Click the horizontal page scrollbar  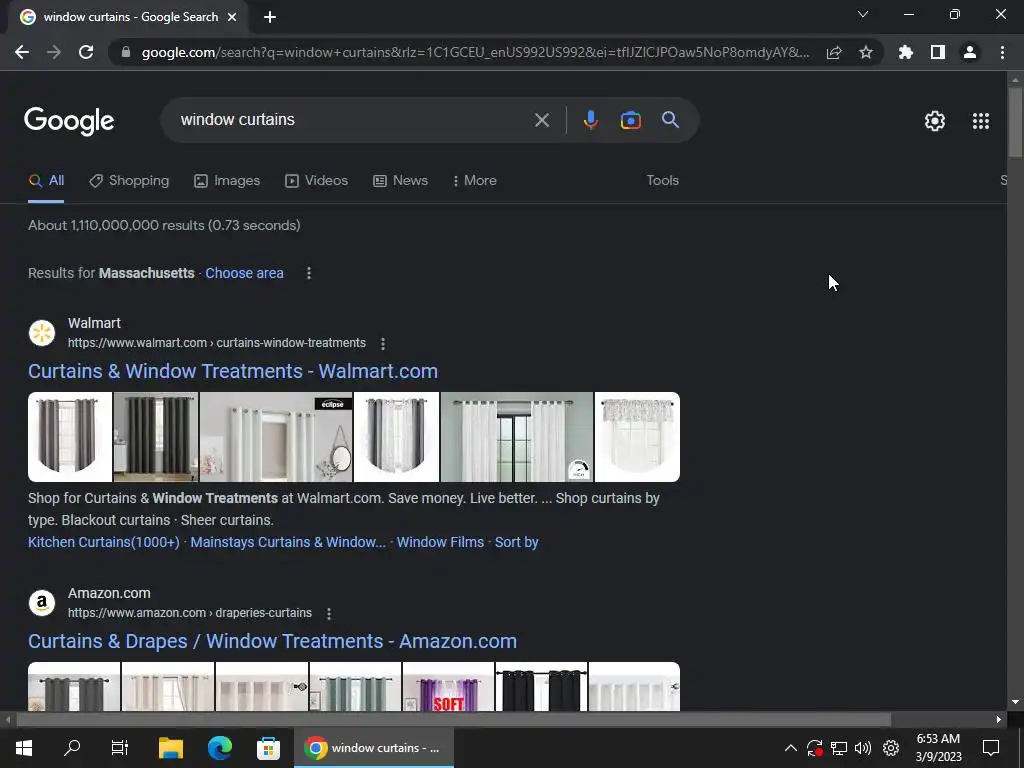(x=454, y=720)
